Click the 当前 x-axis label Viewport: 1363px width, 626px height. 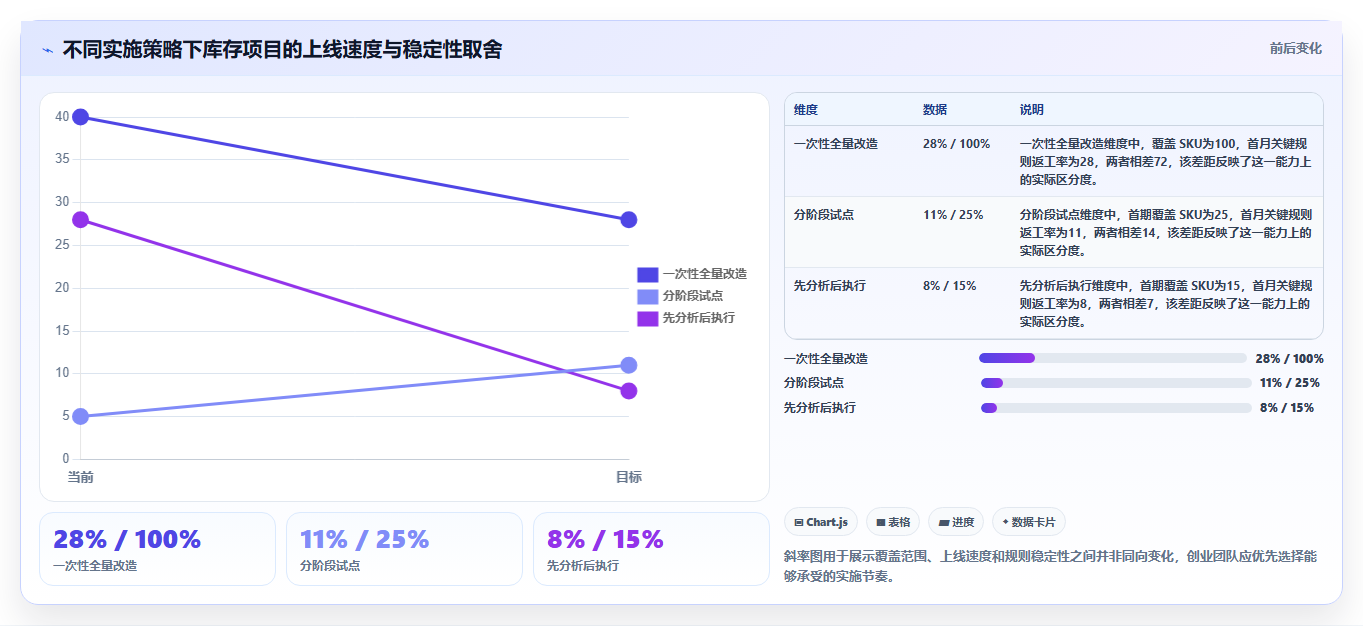point(81,477)
